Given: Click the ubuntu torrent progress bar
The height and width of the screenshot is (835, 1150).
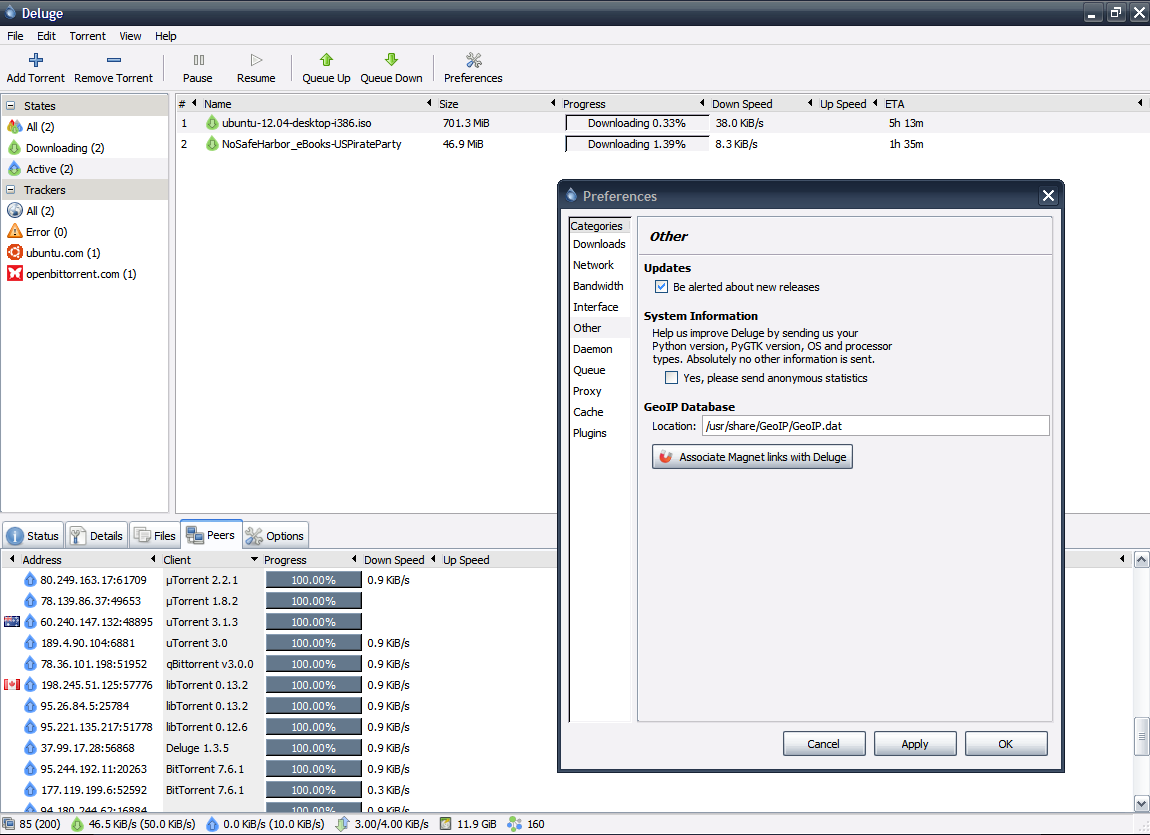Looking at the screenshot, I should 637,123.
